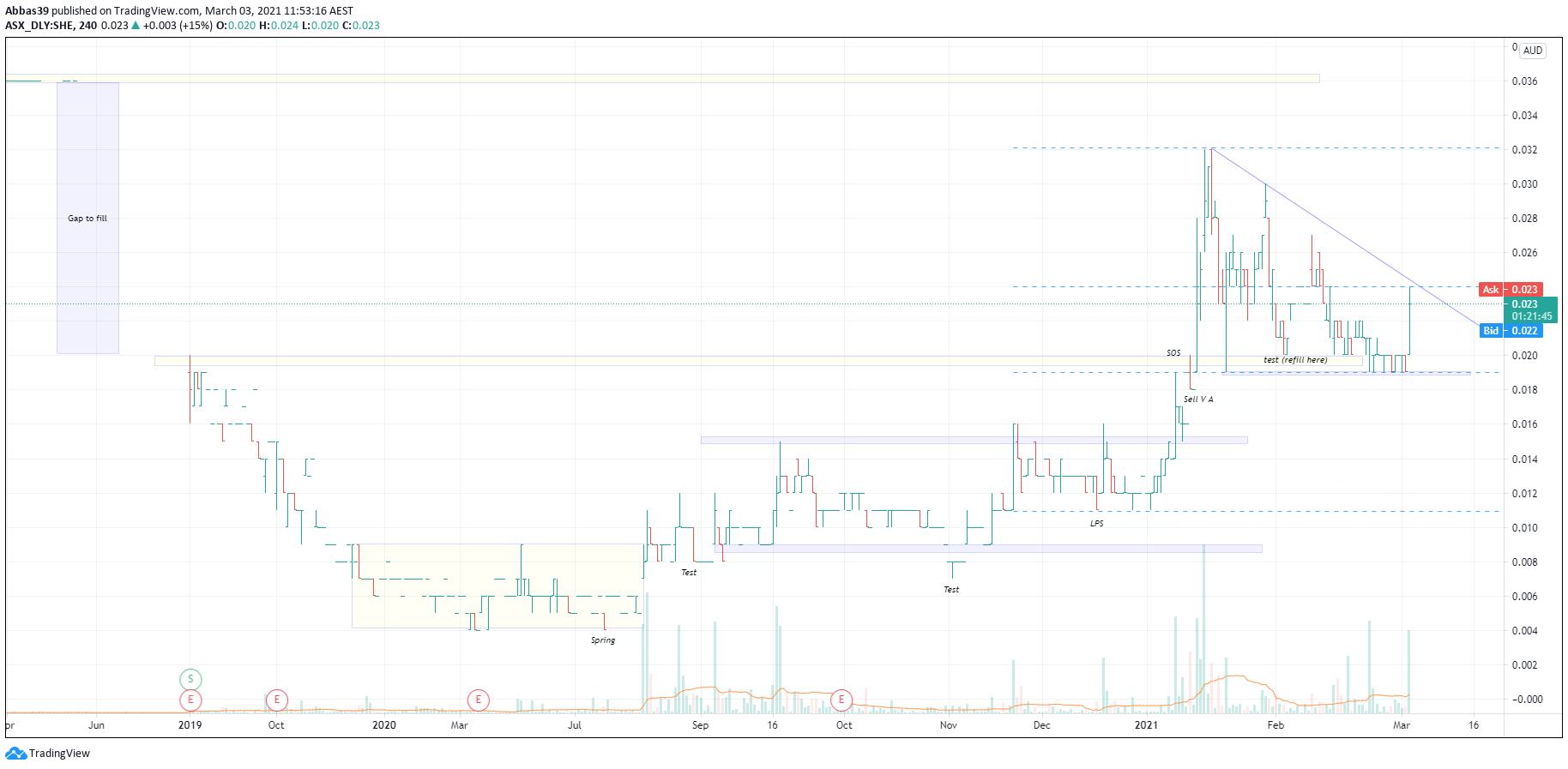Click the Dec label on time axis

point(1041,725)
